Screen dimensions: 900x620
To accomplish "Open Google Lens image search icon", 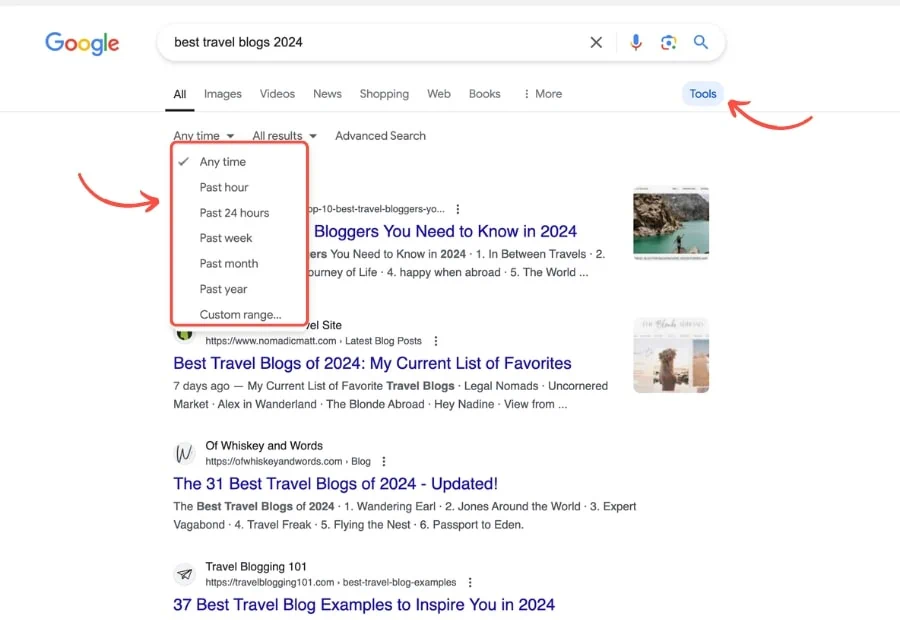I will click(x=668, y=42).
